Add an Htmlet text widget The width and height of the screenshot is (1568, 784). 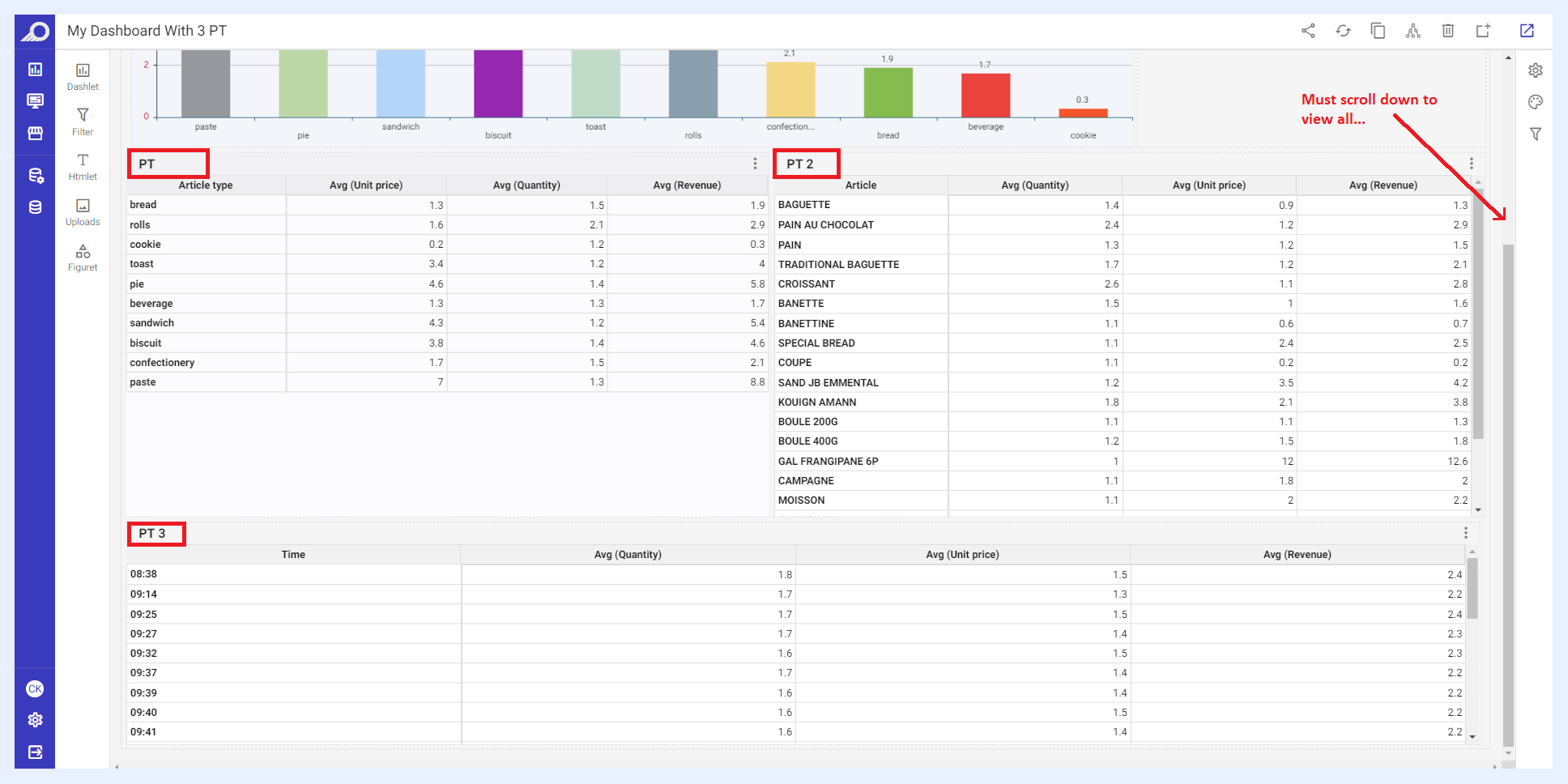(x=83, y=167)
